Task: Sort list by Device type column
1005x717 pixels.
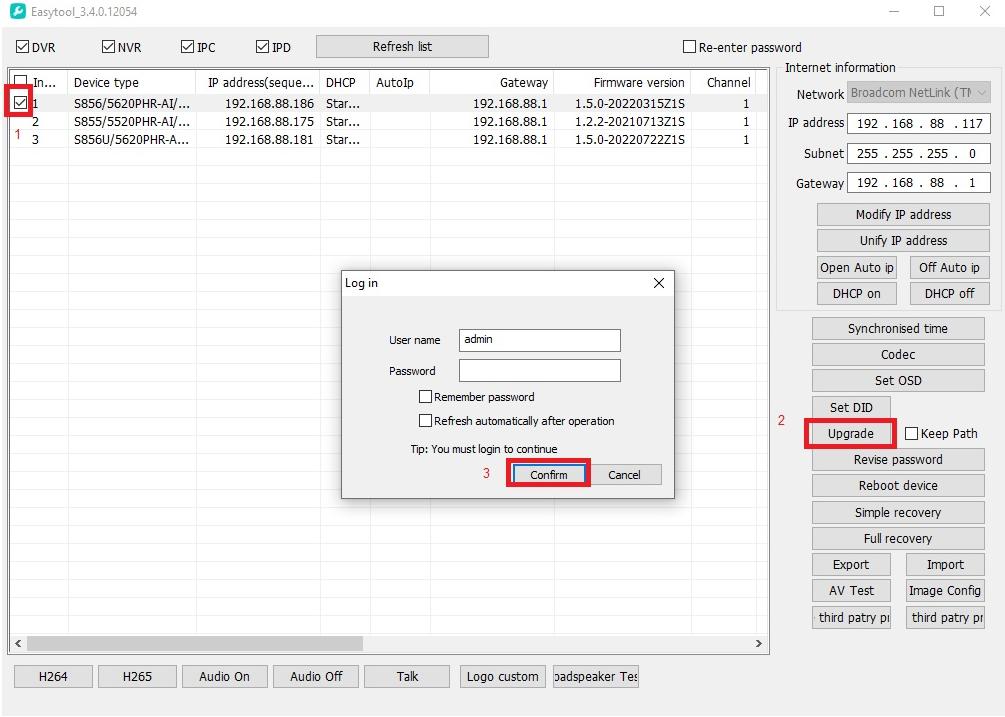Action: point(130,83)
